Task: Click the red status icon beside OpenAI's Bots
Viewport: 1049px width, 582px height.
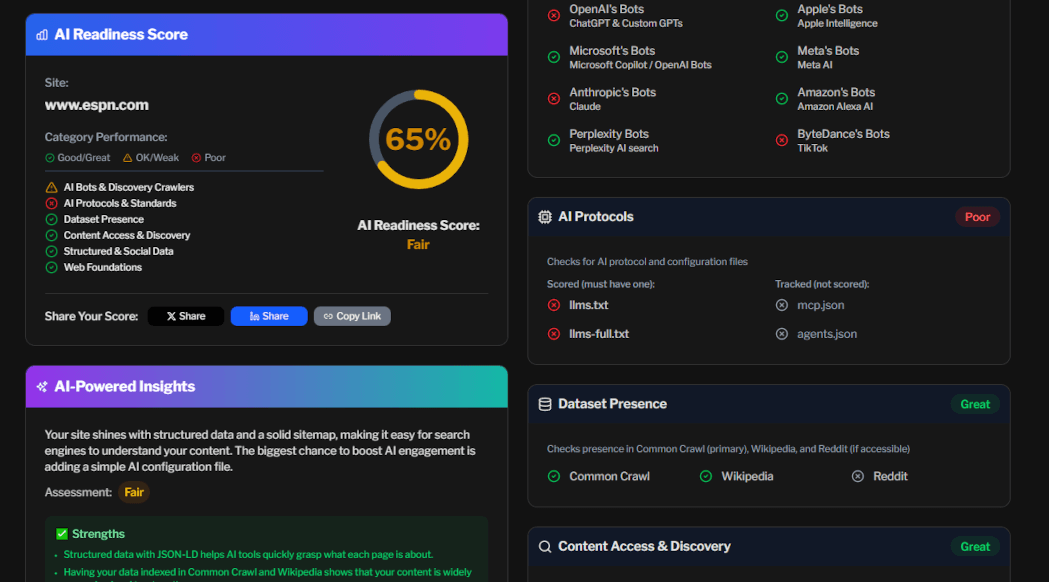Action: [x=554, y=15]
